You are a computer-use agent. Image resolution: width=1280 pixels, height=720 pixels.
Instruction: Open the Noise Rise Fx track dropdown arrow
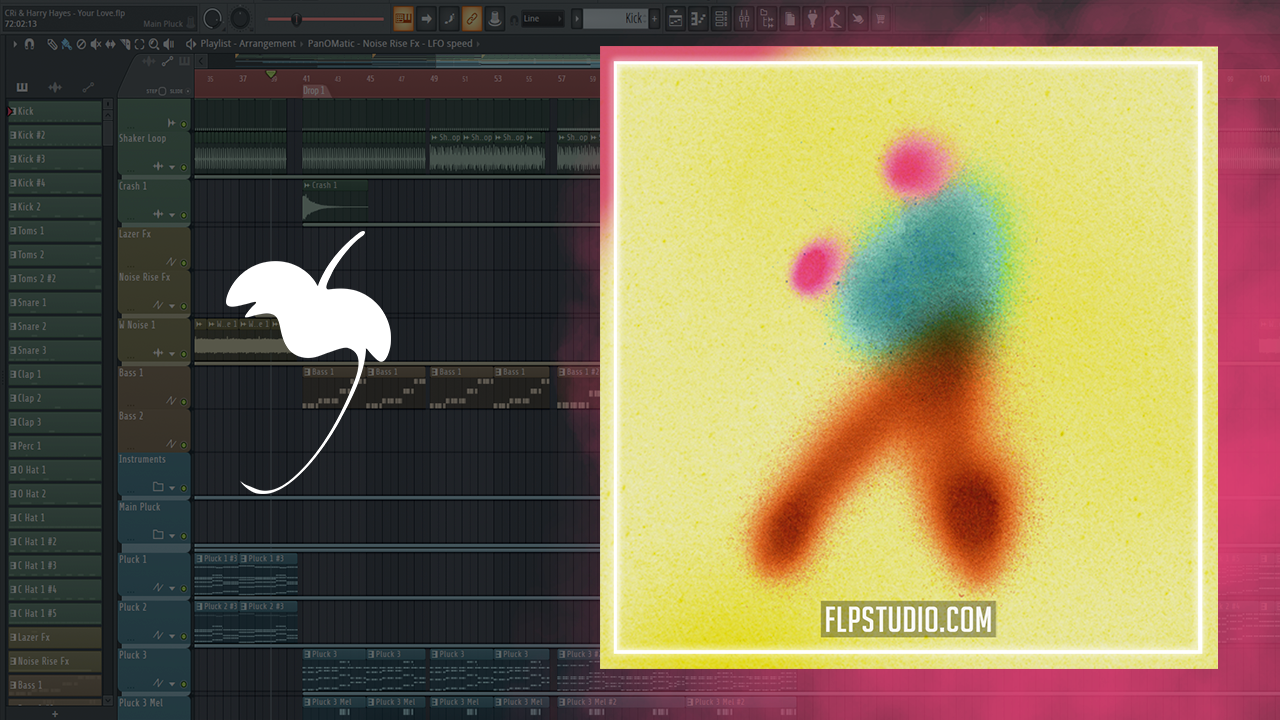172,305
